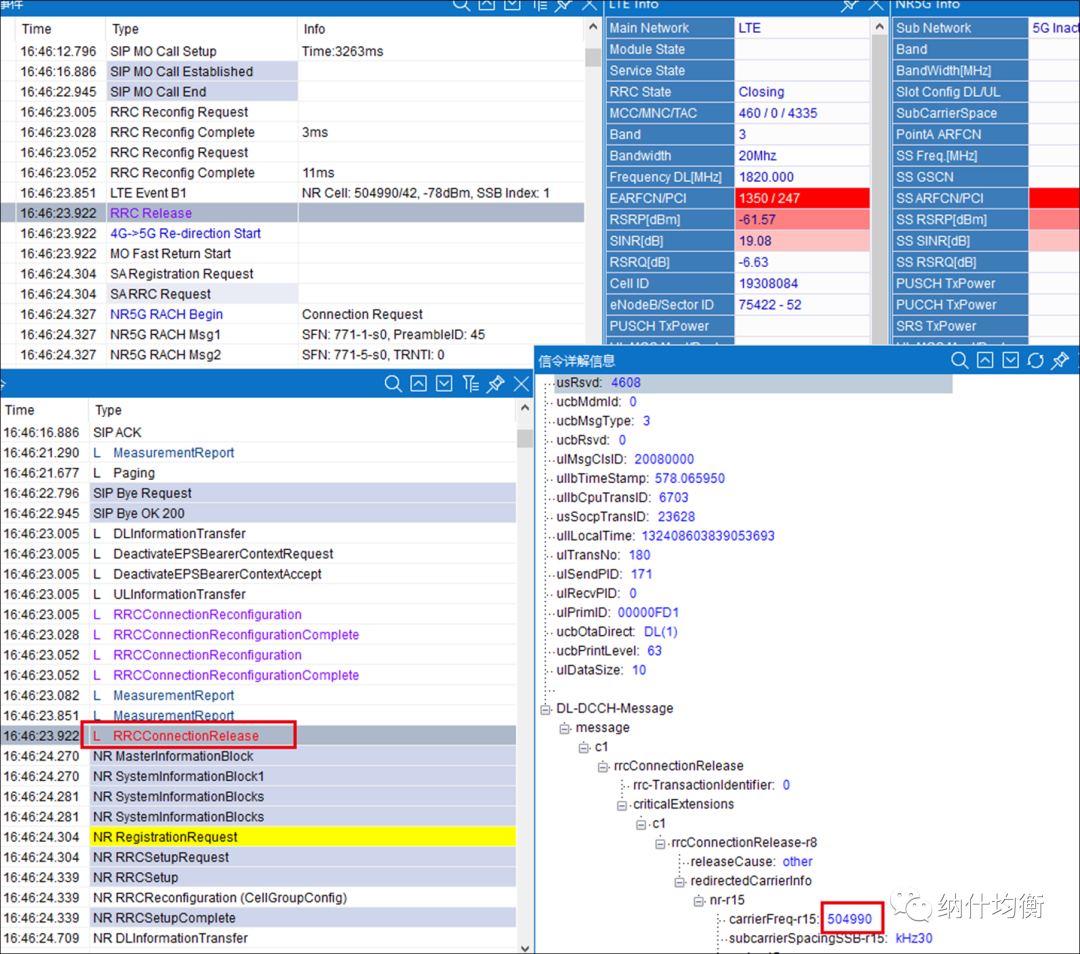Open search in the signaling message list panel
The image size is (1080, 954).
click(393, 384)
